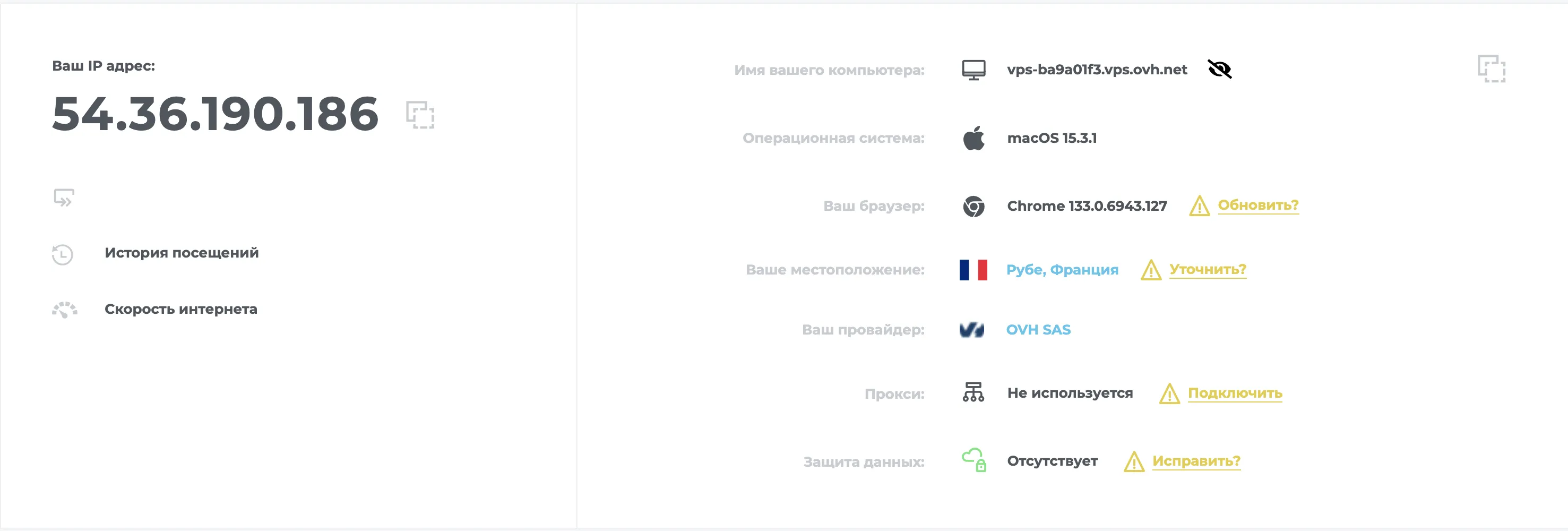Click the Apple macOS icon
Viewport: 1568px width, 531px height.
point(973,138)
